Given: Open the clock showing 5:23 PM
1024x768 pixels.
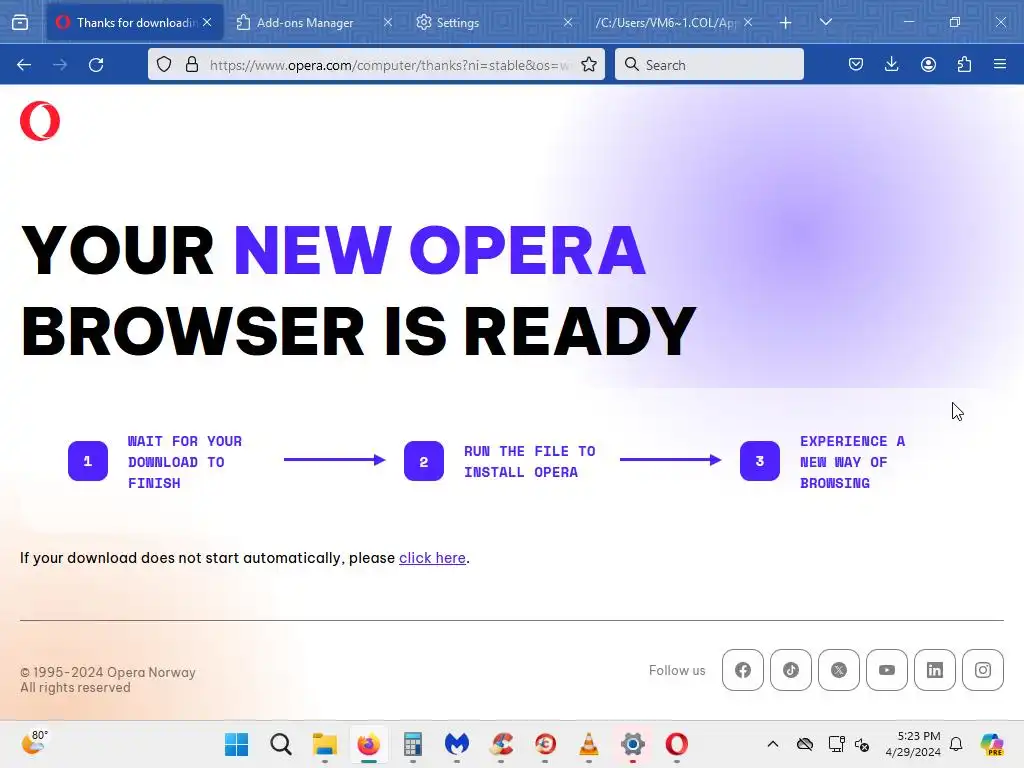Looking at the screenshot, I should (912, 744).
